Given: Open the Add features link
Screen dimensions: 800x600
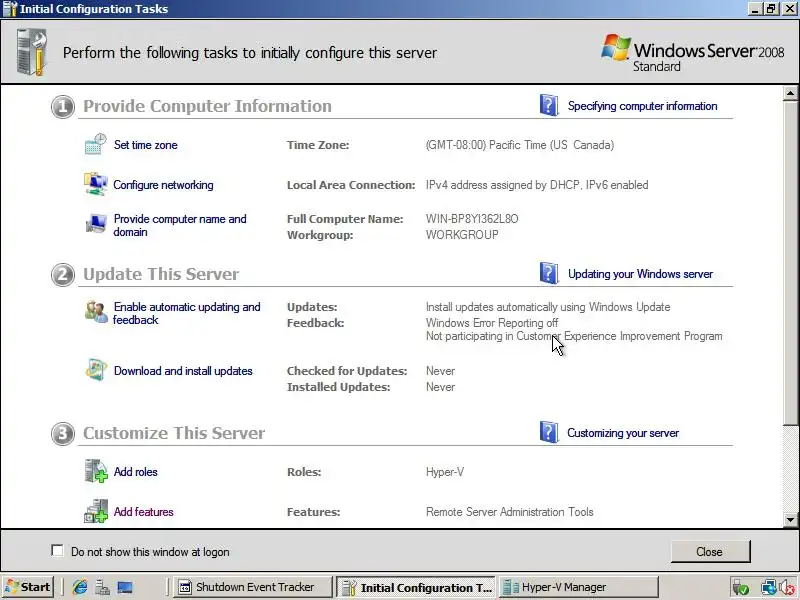Looking at the screenshot, I should click(143, 512).
